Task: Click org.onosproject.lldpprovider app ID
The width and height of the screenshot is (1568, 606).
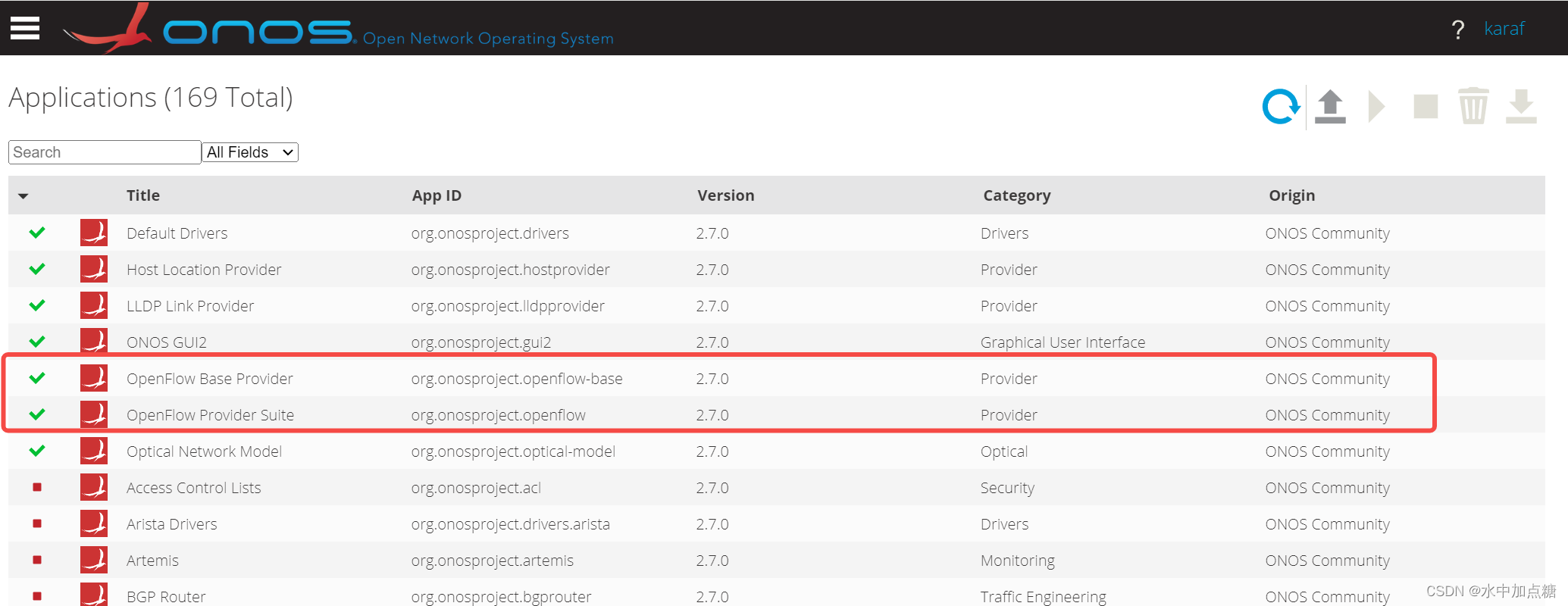Action: coord(508,306)
